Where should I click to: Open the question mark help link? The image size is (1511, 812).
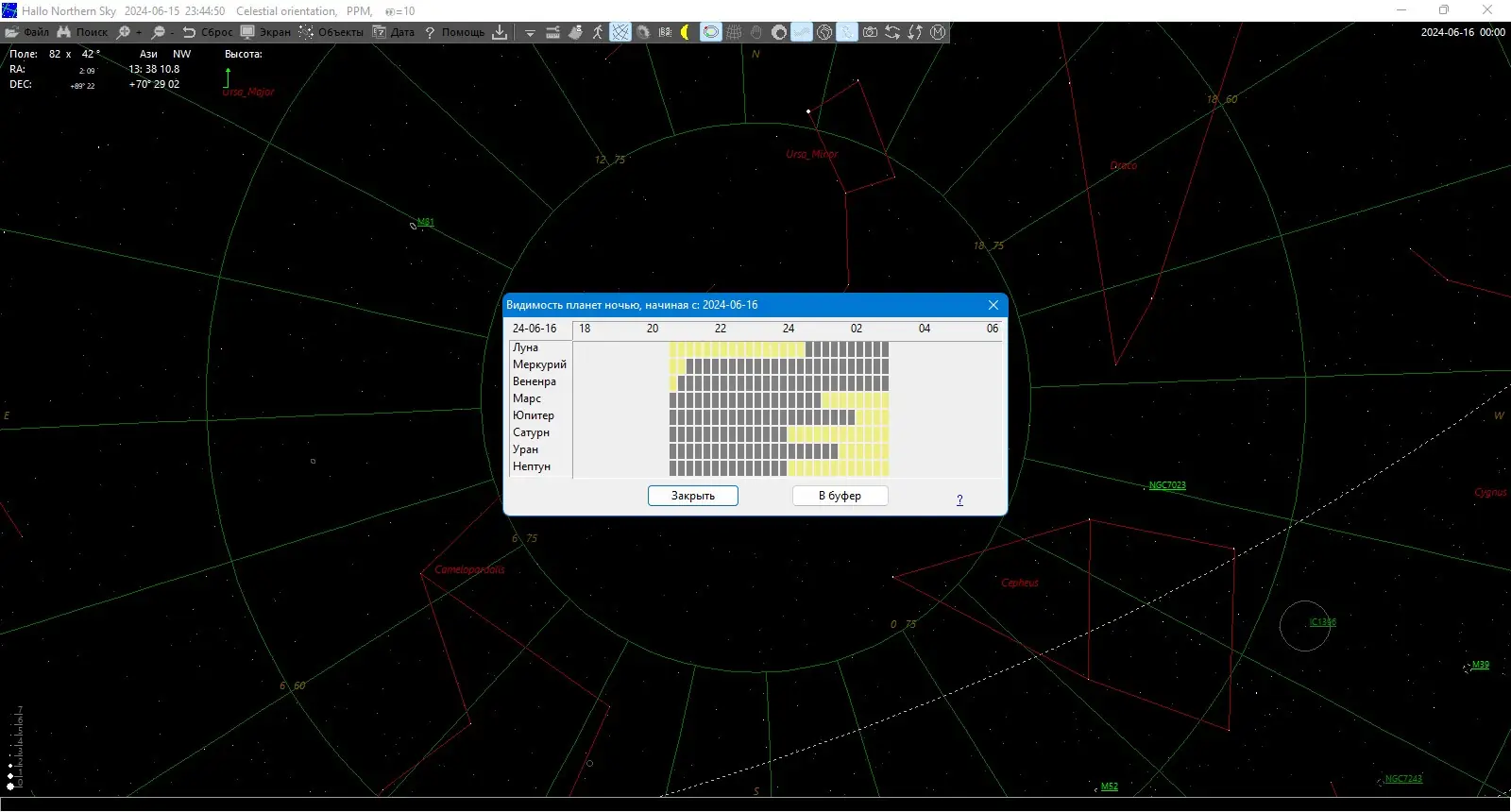[960, 499]
